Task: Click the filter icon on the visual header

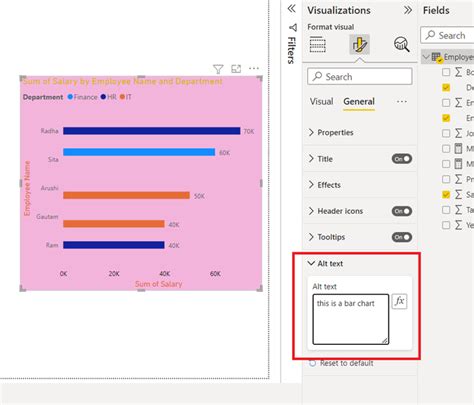Action: pos(218,69)
